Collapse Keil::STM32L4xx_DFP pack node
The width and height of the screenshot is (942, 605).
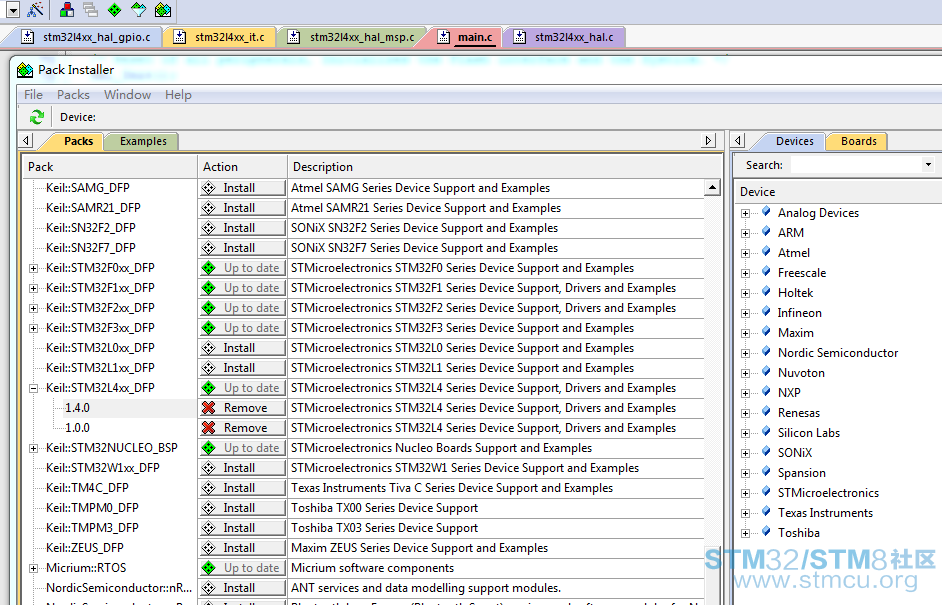(34, 388)
